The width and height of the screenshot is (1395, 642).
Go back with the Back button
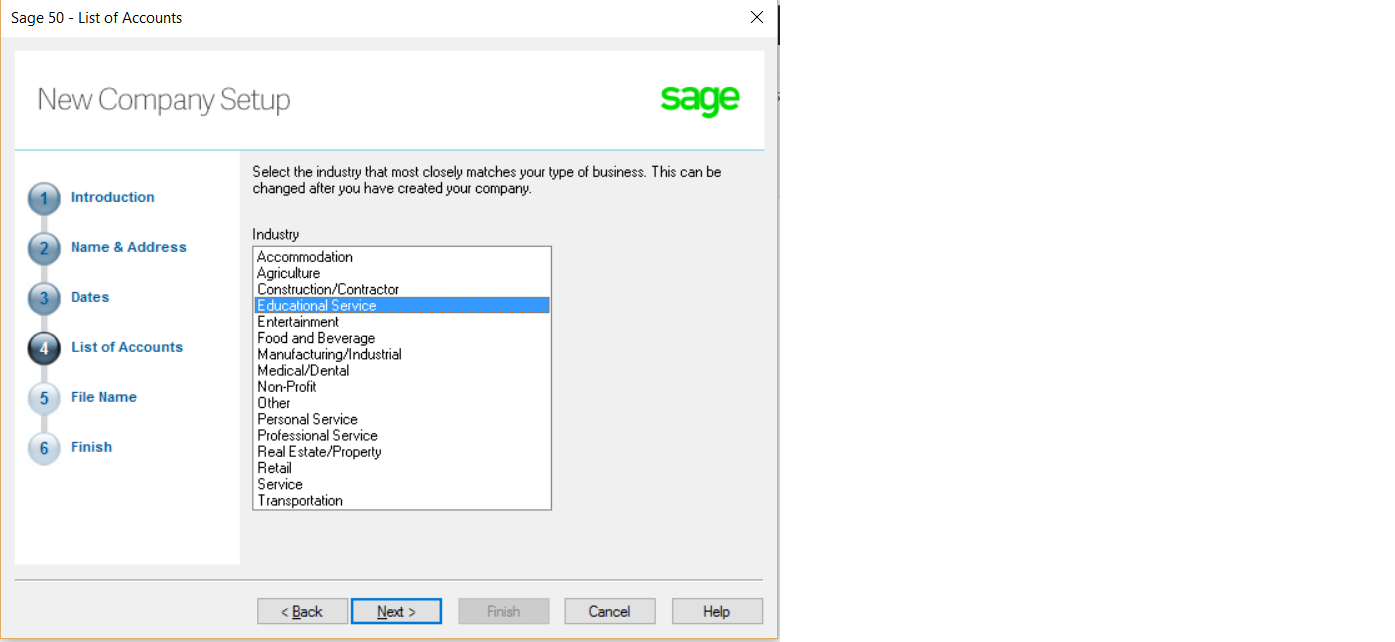pyautogui.click(x=303, y=611)
